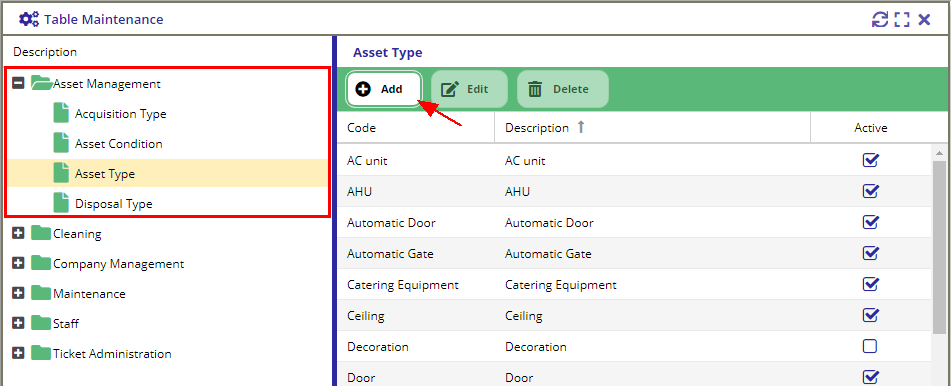Sort by the Description column header
This screenshot has width=951, height=386.
[x=653, y=127]
